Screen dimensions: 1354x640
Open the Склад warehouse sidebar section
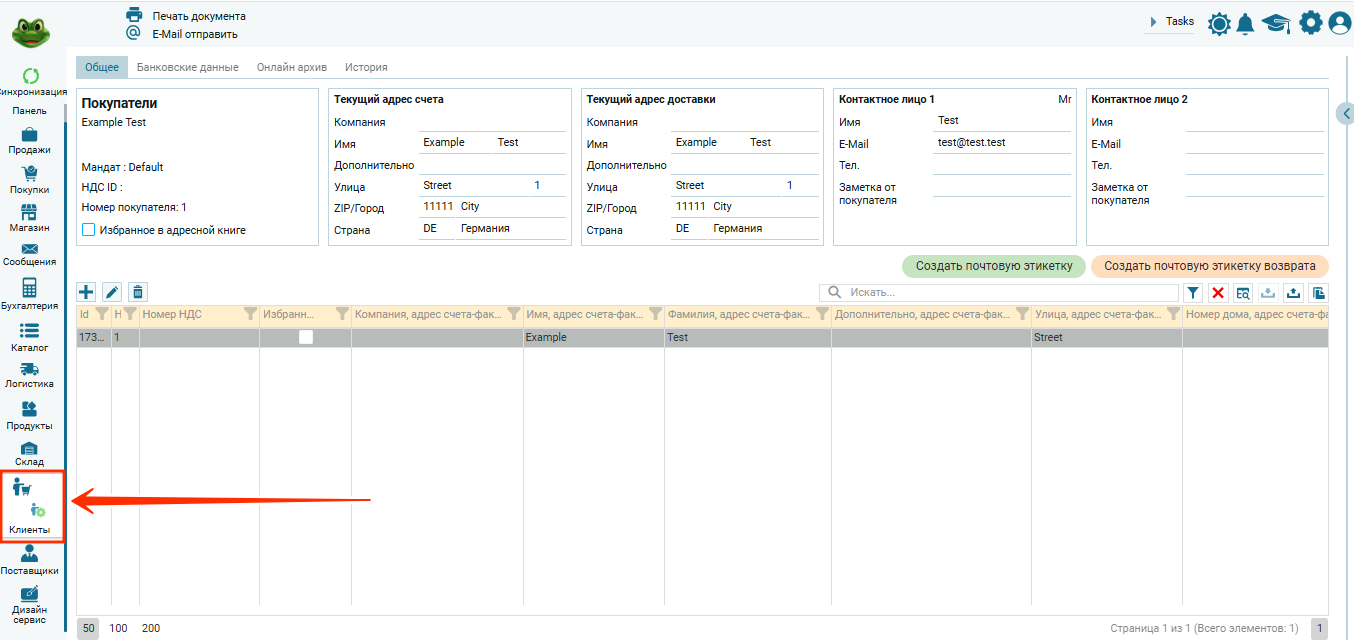29,454
